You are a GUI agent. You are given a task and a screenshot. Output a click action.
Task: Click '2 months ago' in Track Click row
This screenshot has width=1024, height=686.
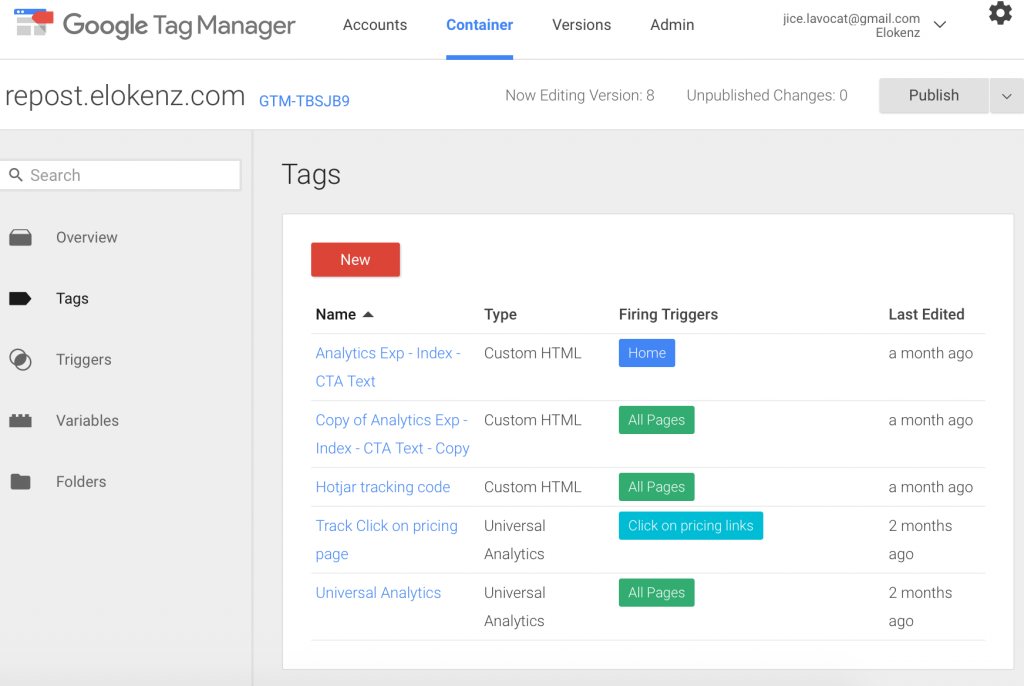coord(920,540)
